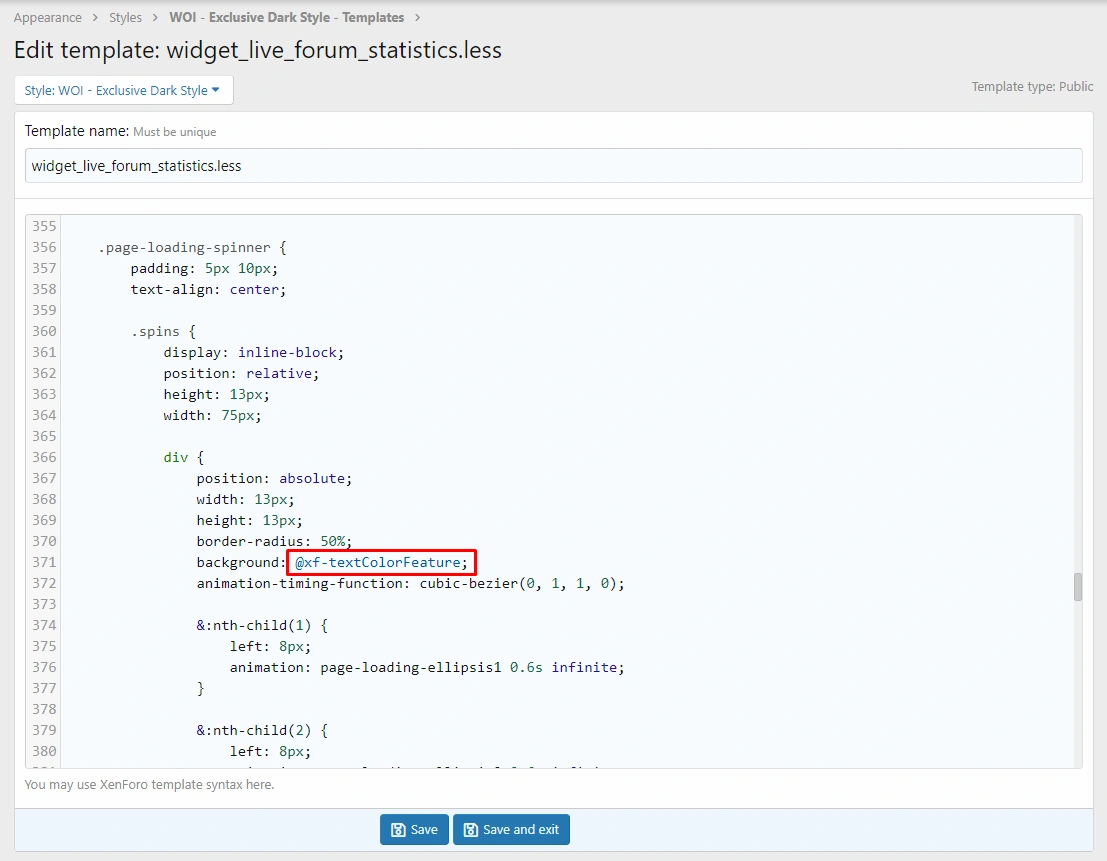
Task: Focus the Template name input field
Action: pos(553,166)
